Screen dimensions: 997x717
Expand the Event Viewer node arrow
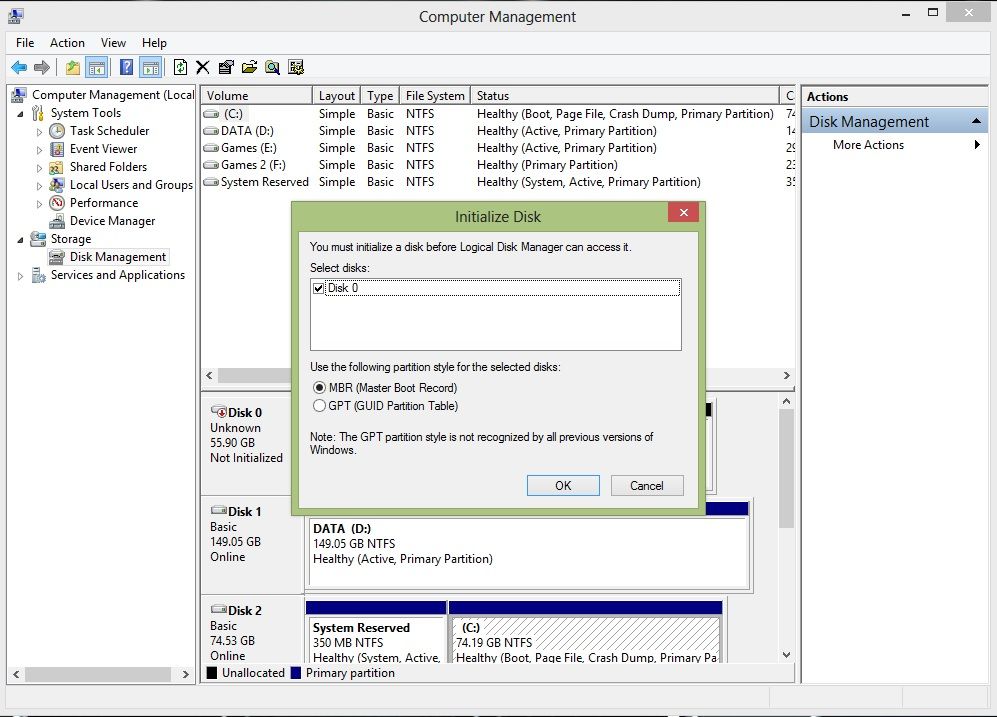(x=39, y=149)
